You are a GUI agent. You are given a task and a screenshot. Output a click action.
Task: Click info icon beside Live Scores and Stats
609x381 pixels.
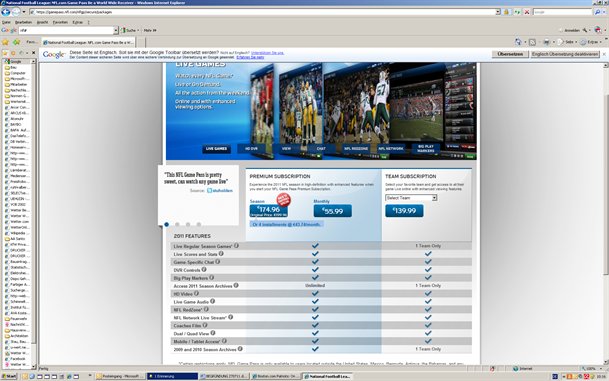coord(221,254)
